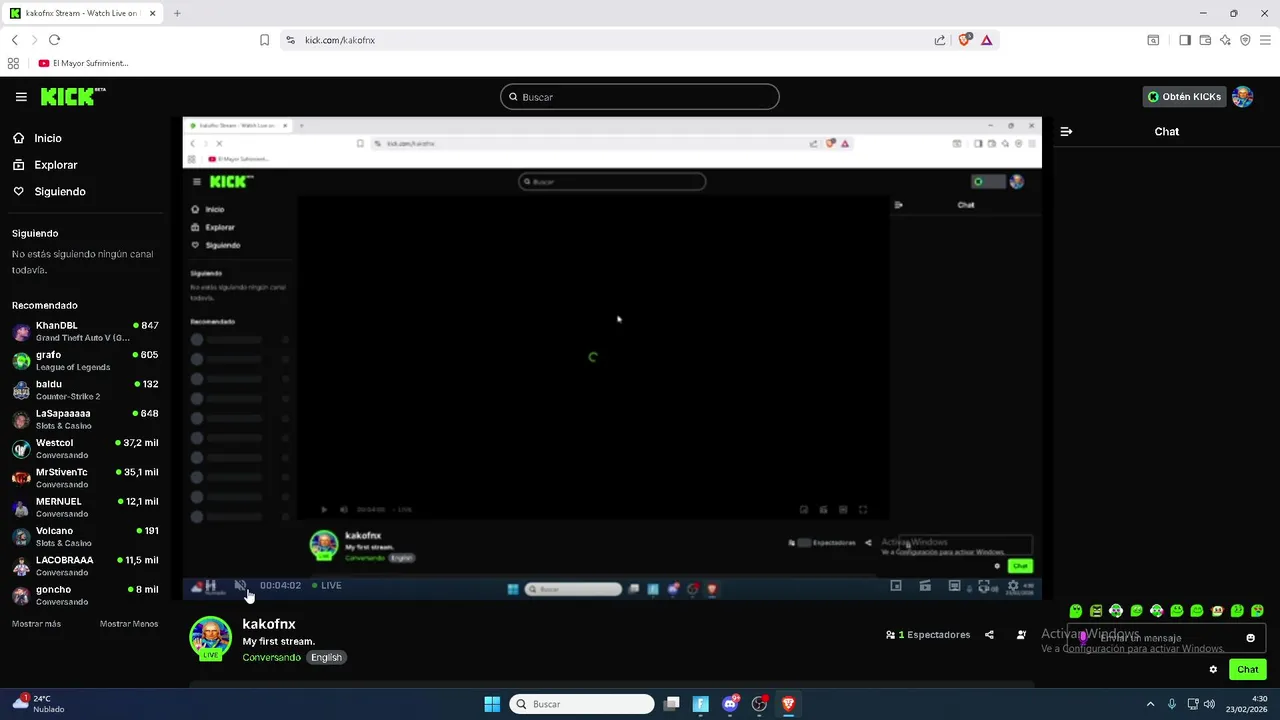
Task: Open MERNUEL recommended channel
Action: (85, 507)
